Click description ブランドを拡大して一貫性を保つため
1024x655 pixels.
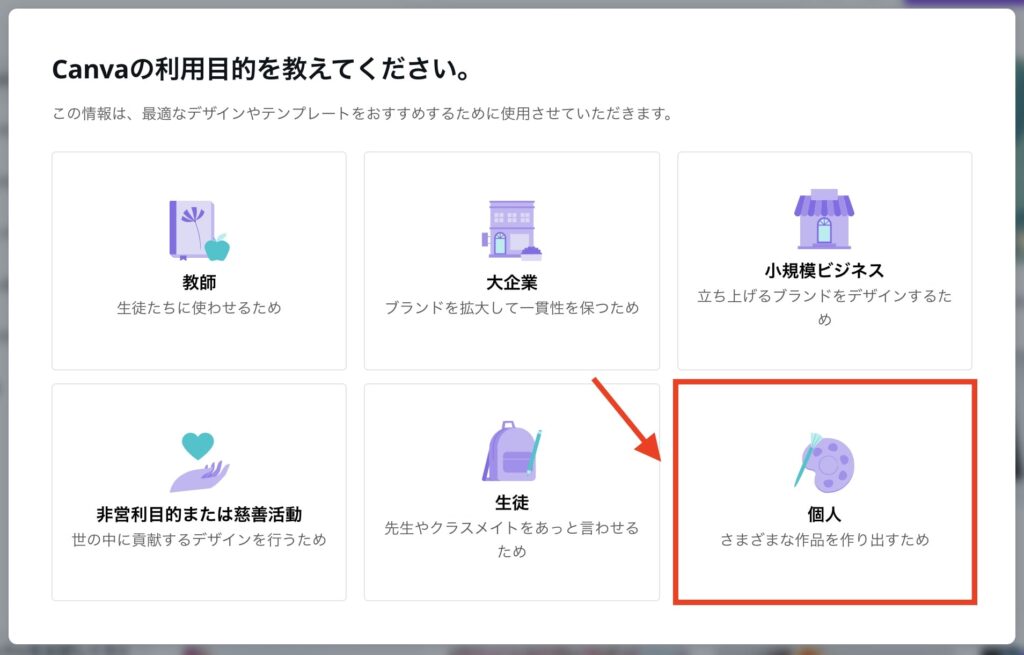tap(511, 308)
